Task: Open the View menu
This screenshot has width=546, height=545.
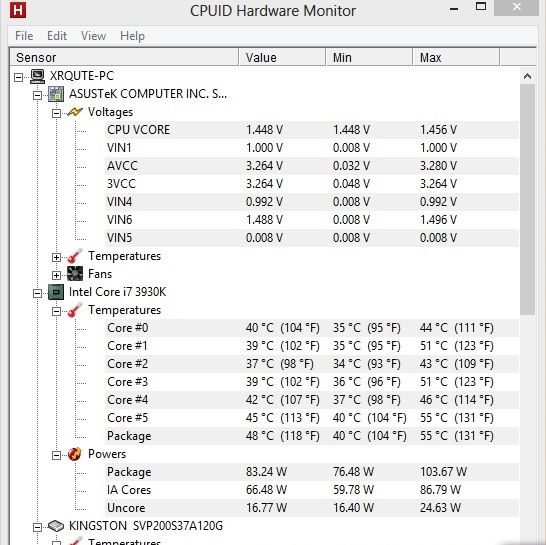Action: (93, 36)
